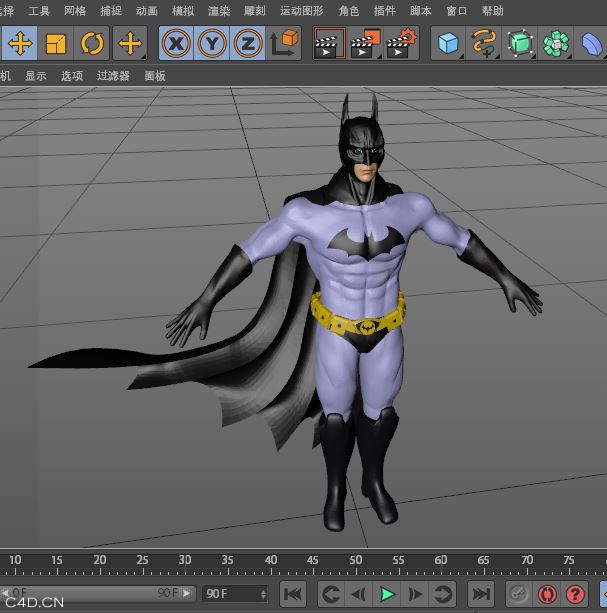Select the Scale tool
The height and width of the screenshot is (613, 607).
tap(56, 43)
